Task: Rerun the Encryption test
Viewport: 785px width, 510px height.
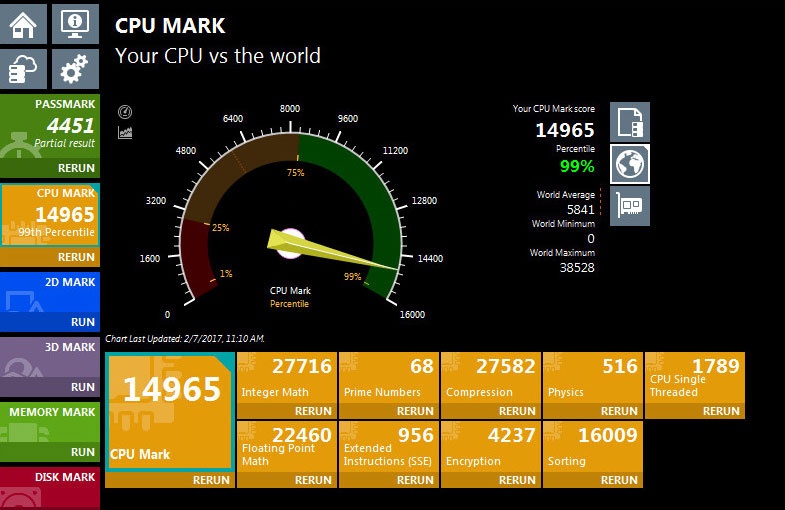Action: (x=517, y=480)
